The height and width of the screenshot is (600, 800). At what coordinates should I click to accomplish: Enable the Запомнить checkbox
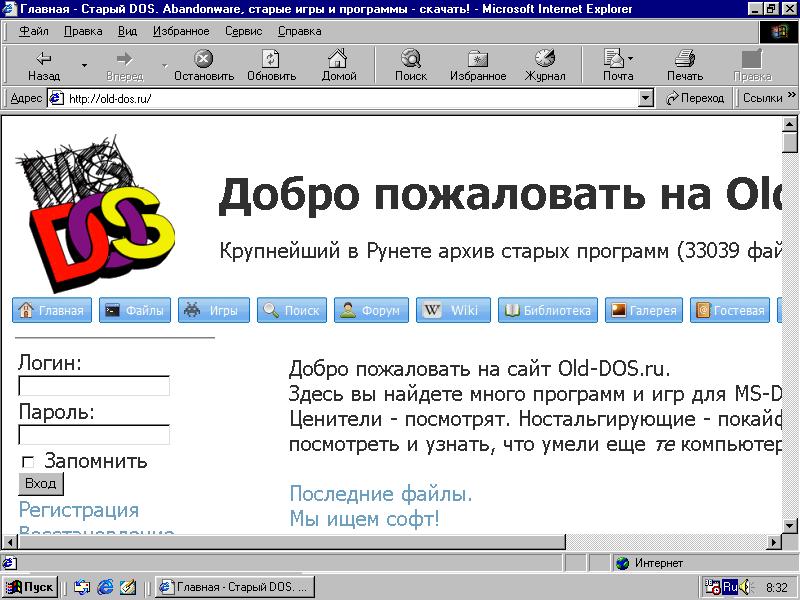29,461
